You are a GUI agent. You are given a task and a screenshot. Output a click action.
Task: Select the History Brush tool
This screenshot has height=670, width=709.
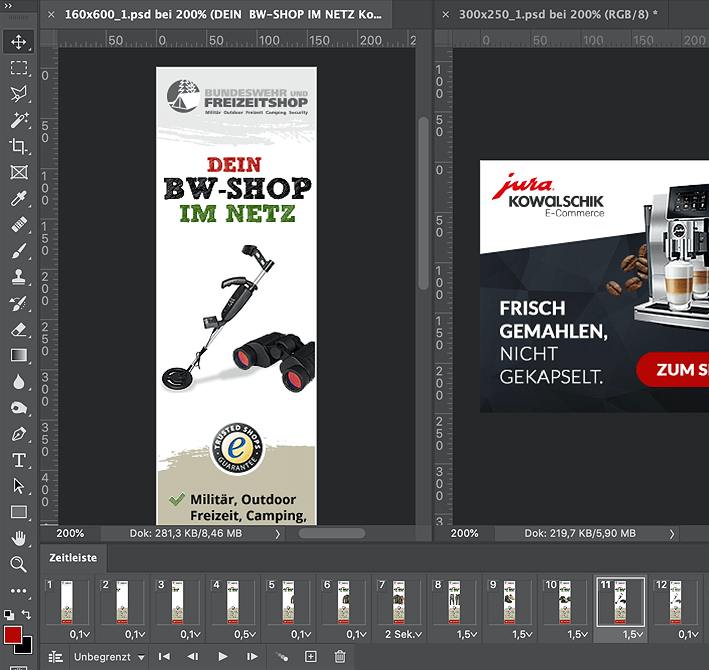tap(19, 303)
